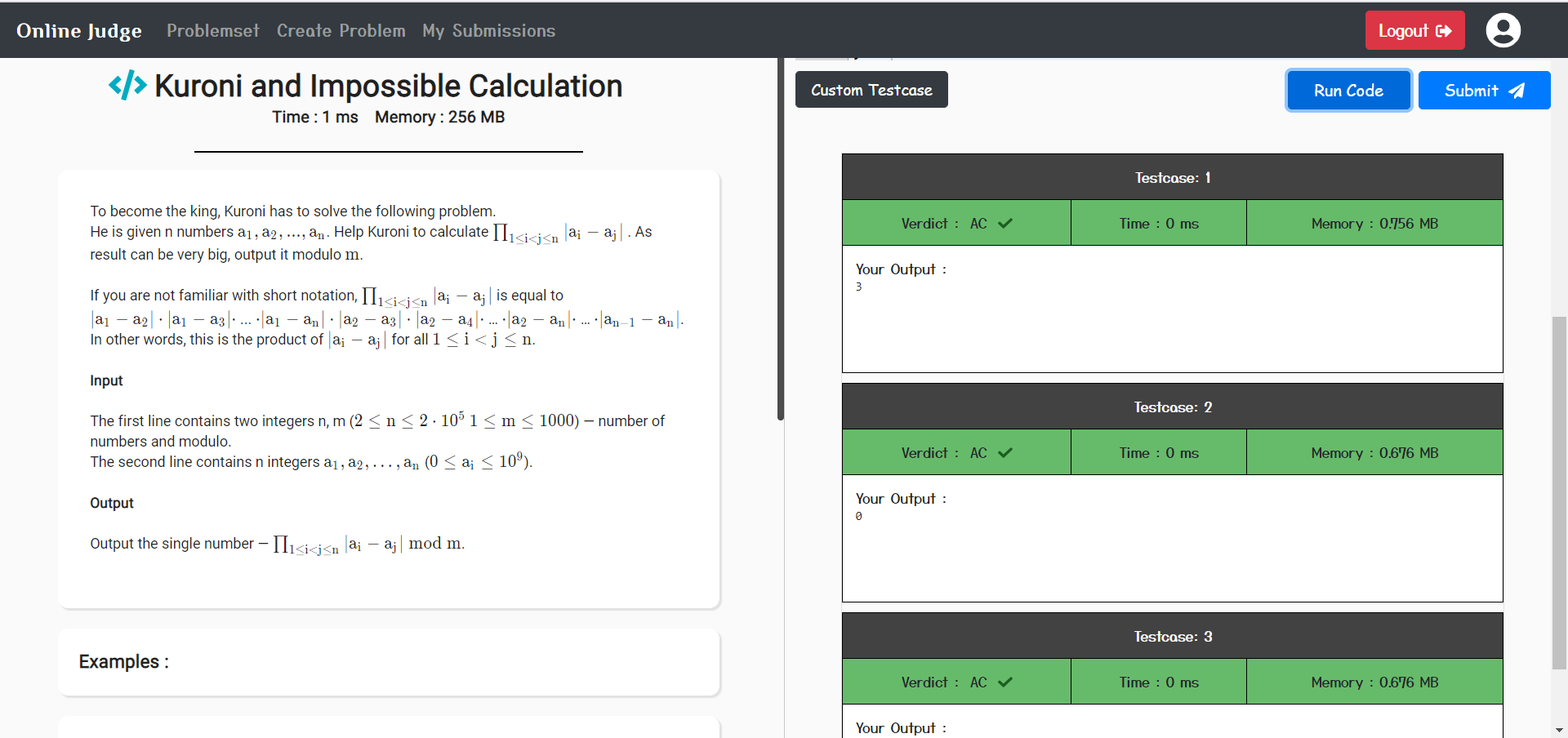Click the Time : 1 ms limit text
This screenshot has height=738, width=1568.
[315, 117]
